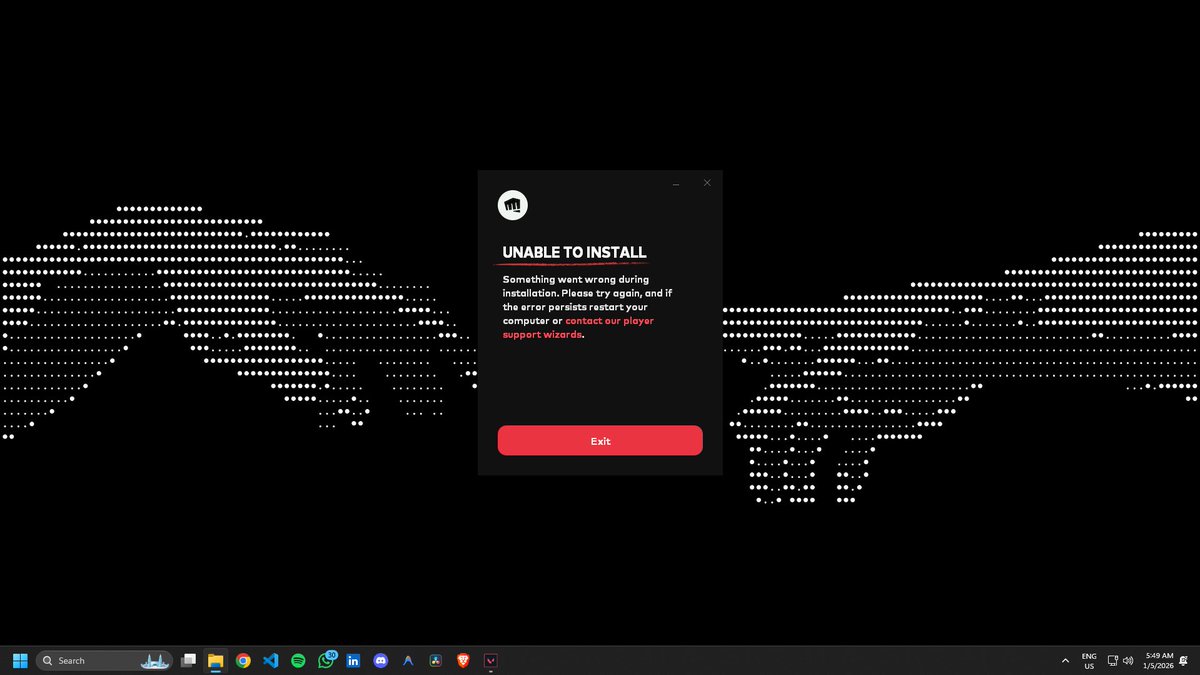The image size is (1200, 675).
Task: Select the UNABLE TO INSTALL heading text
Action: click(574, 253)
